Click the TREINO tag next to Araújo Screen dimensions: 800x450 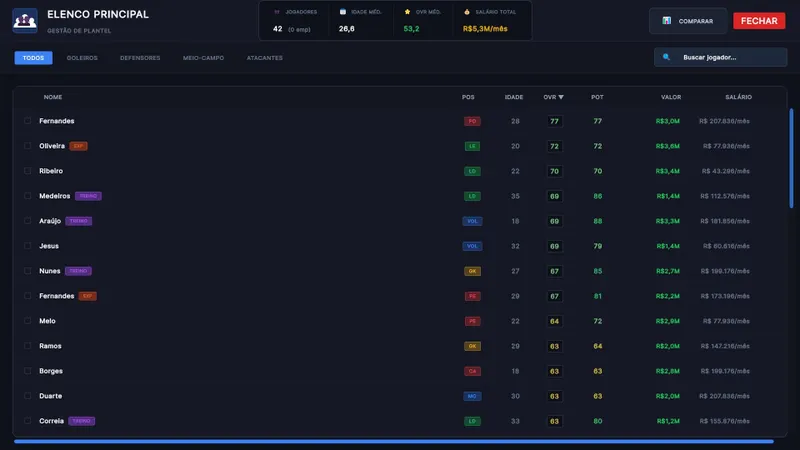click(x=79, y=221)
